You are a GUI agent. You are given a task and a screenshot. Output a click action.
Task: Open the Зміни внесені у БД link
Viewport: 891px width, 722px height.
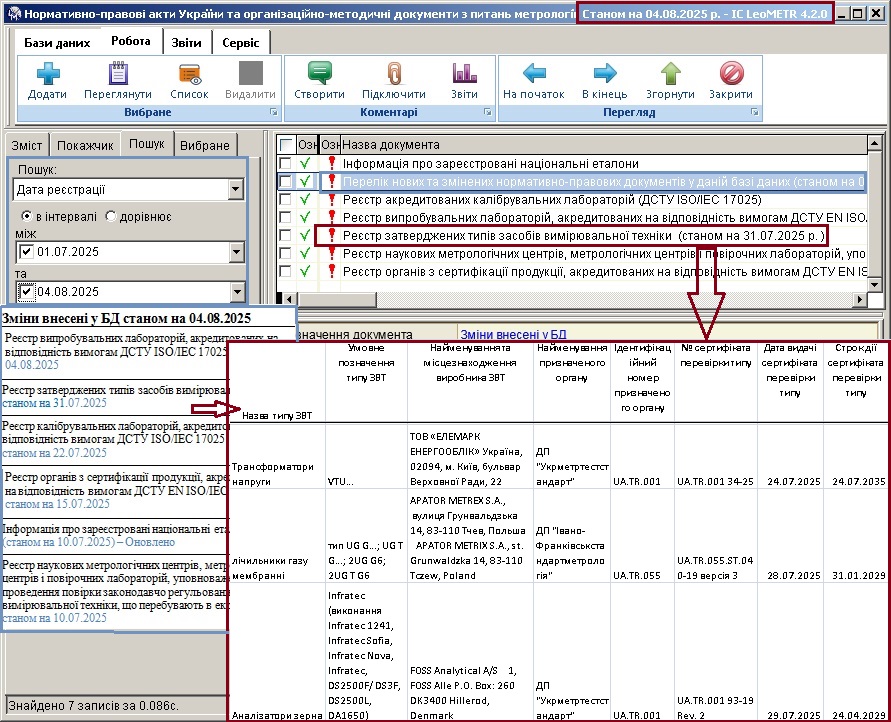click(x=513, y=335)
